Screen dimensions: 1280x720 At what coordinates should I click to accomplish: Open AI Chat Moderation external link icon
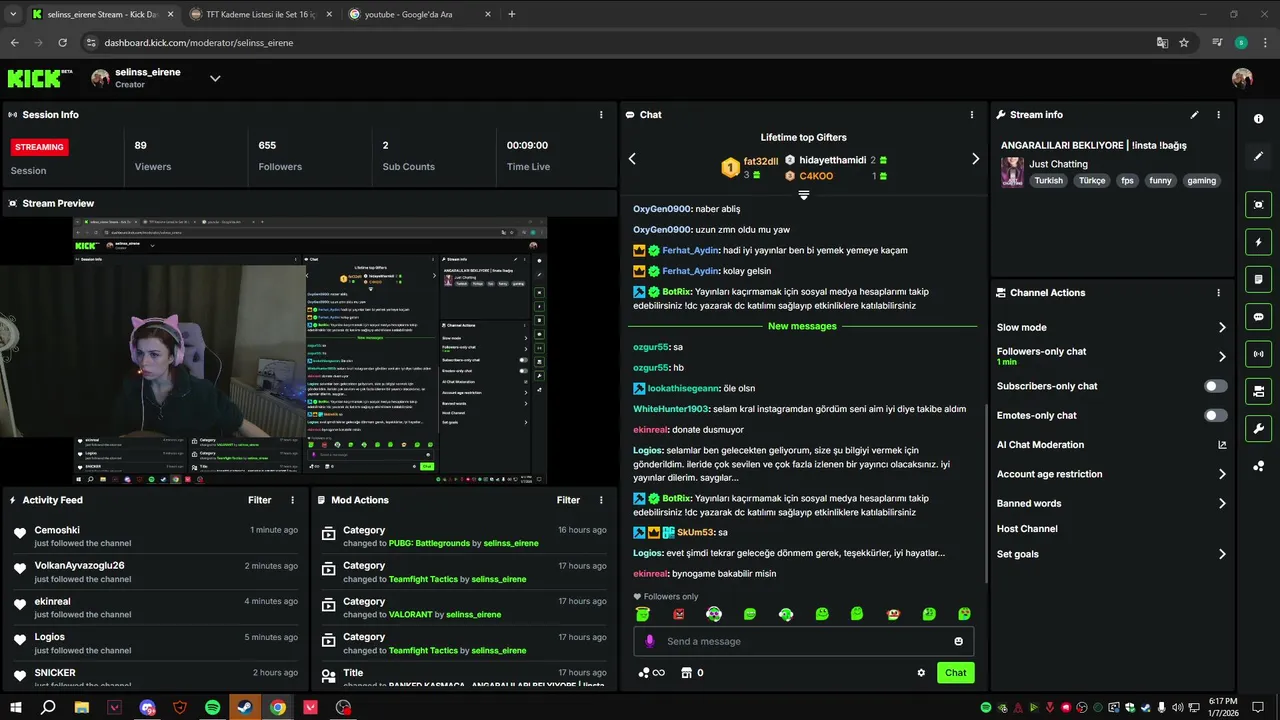pyautogui.click(x=1222, y=445)
